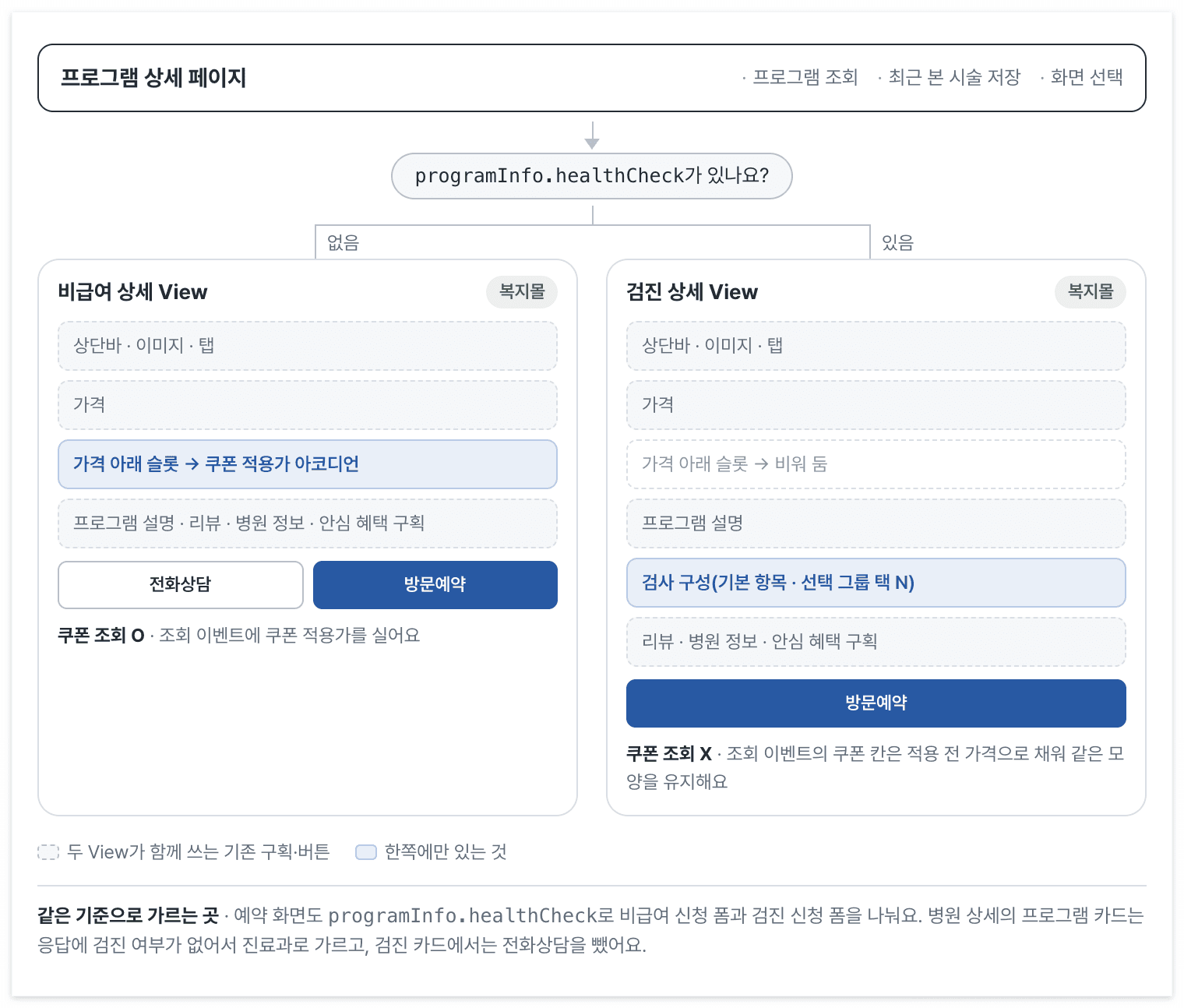Click the 두 View가 함께 쓰는 기존 구획·버튼 legend text

pyautogui.click(x=199, y=852)
